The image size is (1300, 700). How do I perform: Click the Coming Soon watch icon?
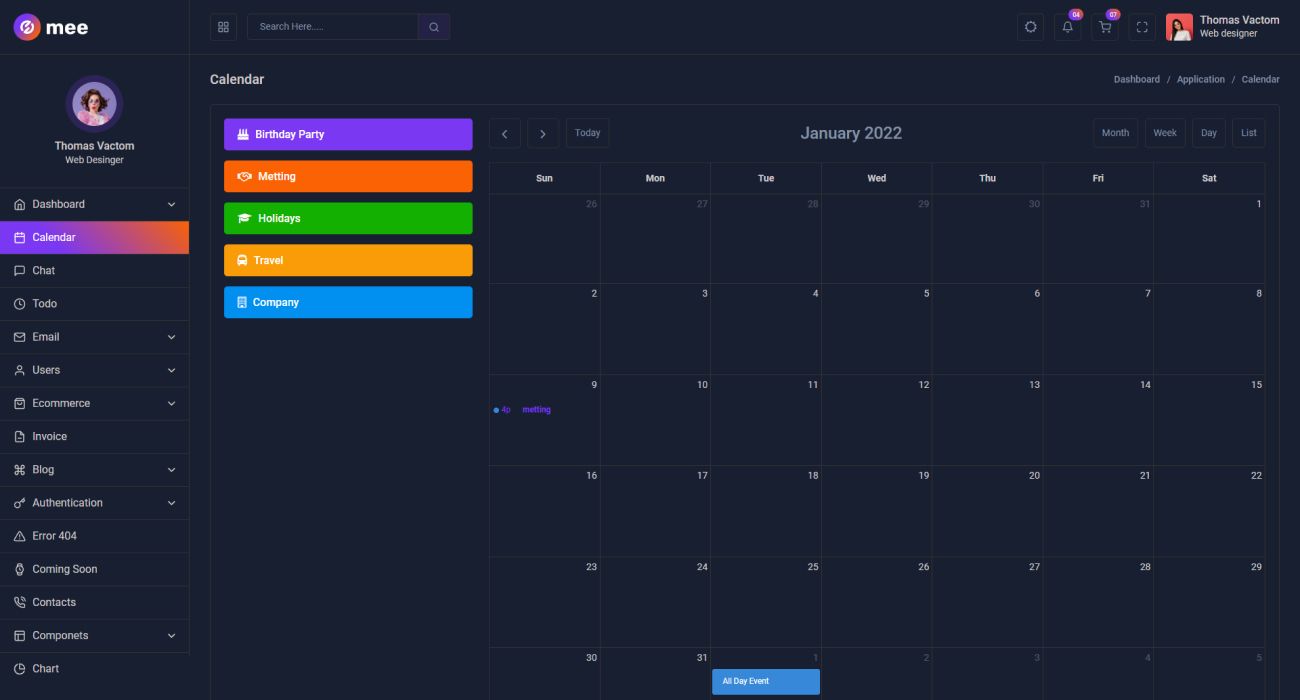(19, 569)
